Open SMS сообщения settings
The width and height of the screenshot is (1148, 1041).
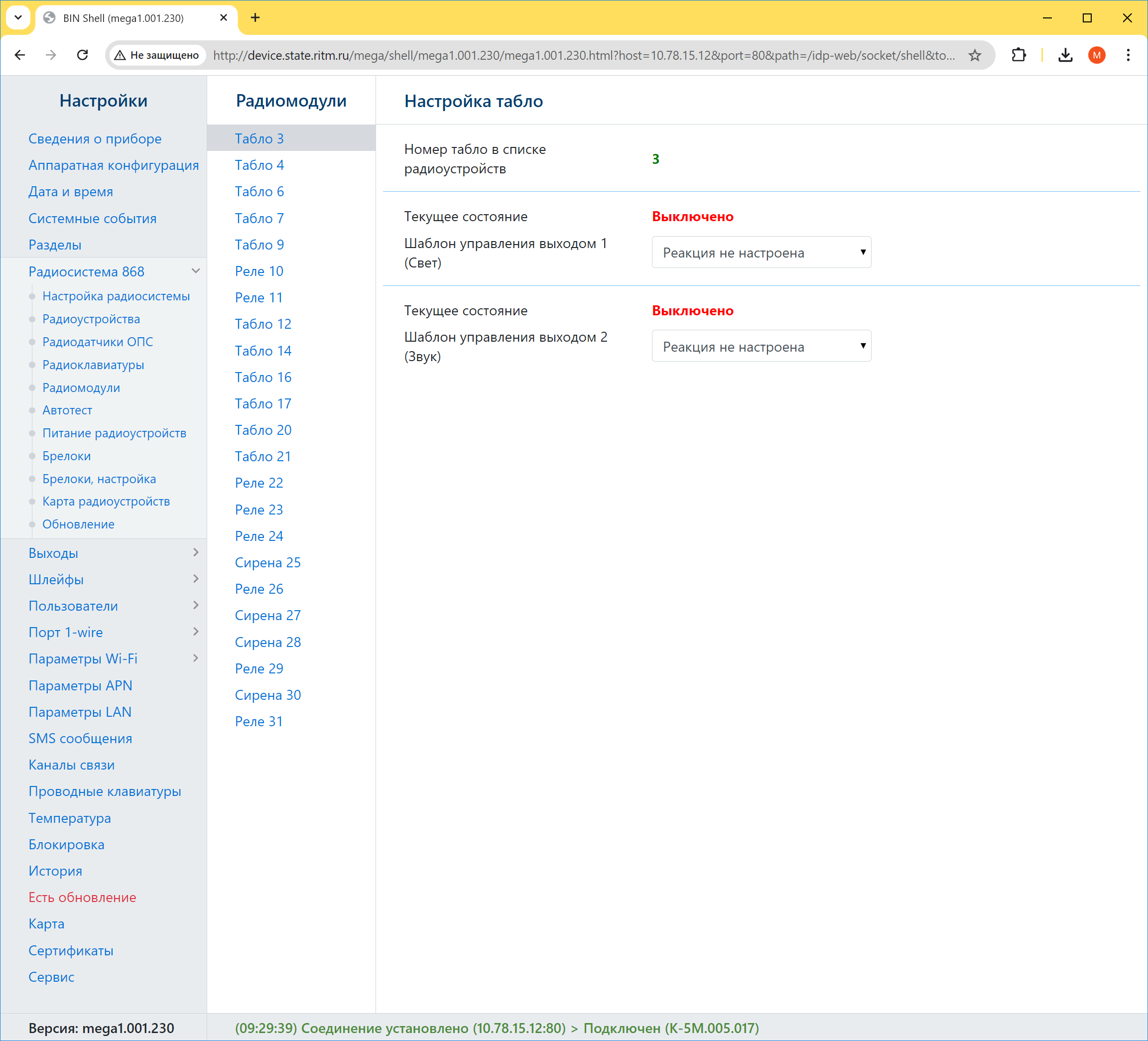click(x=80, y=739)
